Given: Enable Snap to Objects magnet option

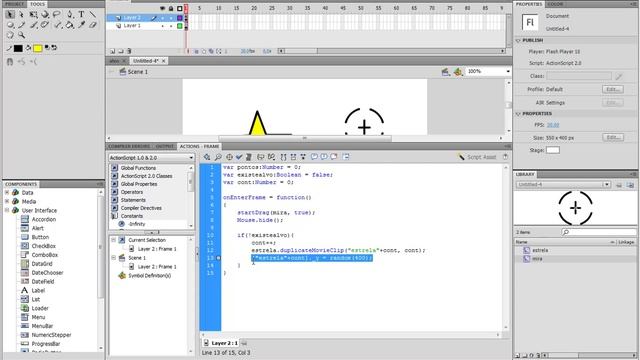Looking at the screenshot, I should click(x=10, y=62).
